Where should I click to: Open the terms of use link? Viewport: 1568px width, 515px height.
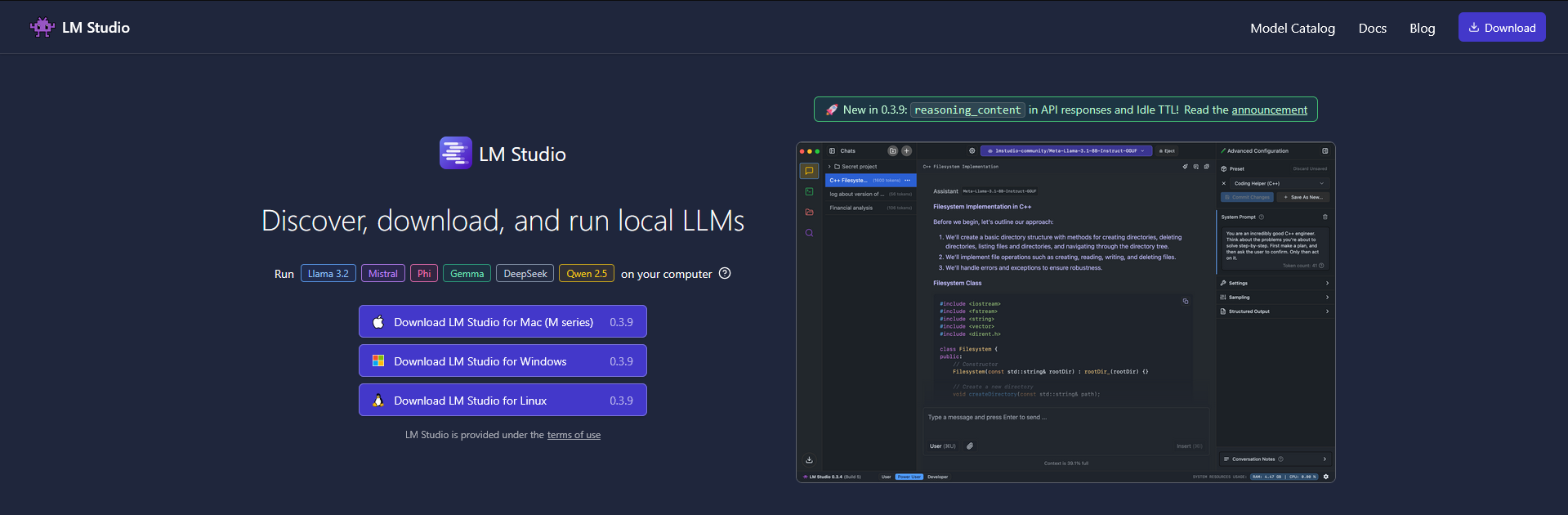tap(574, 435)
